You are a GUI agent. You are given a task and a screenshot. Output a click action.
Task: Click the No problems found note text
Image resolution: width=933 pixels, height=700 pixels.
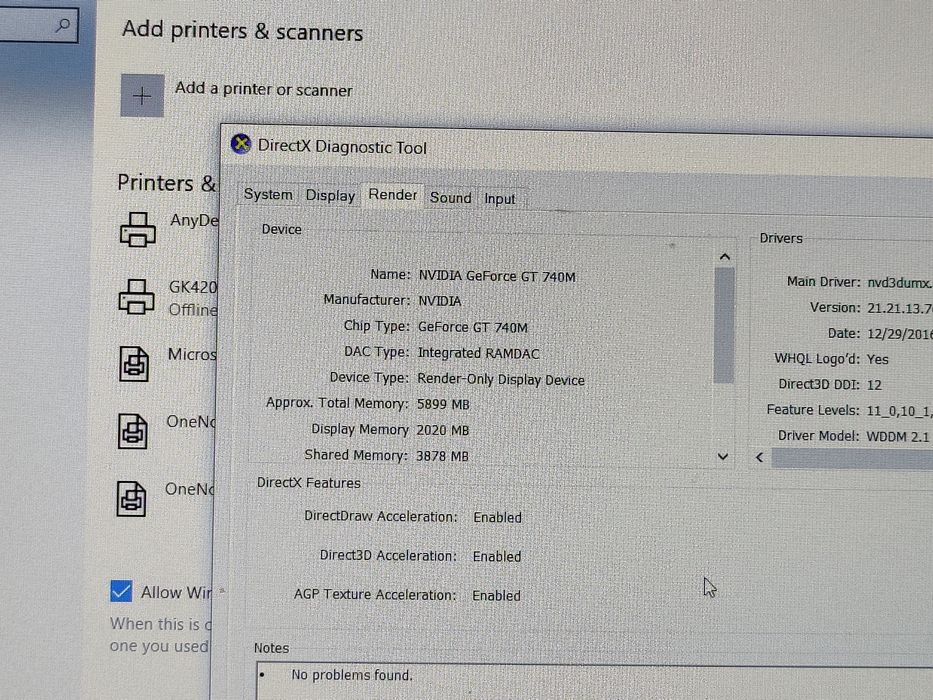352,676
